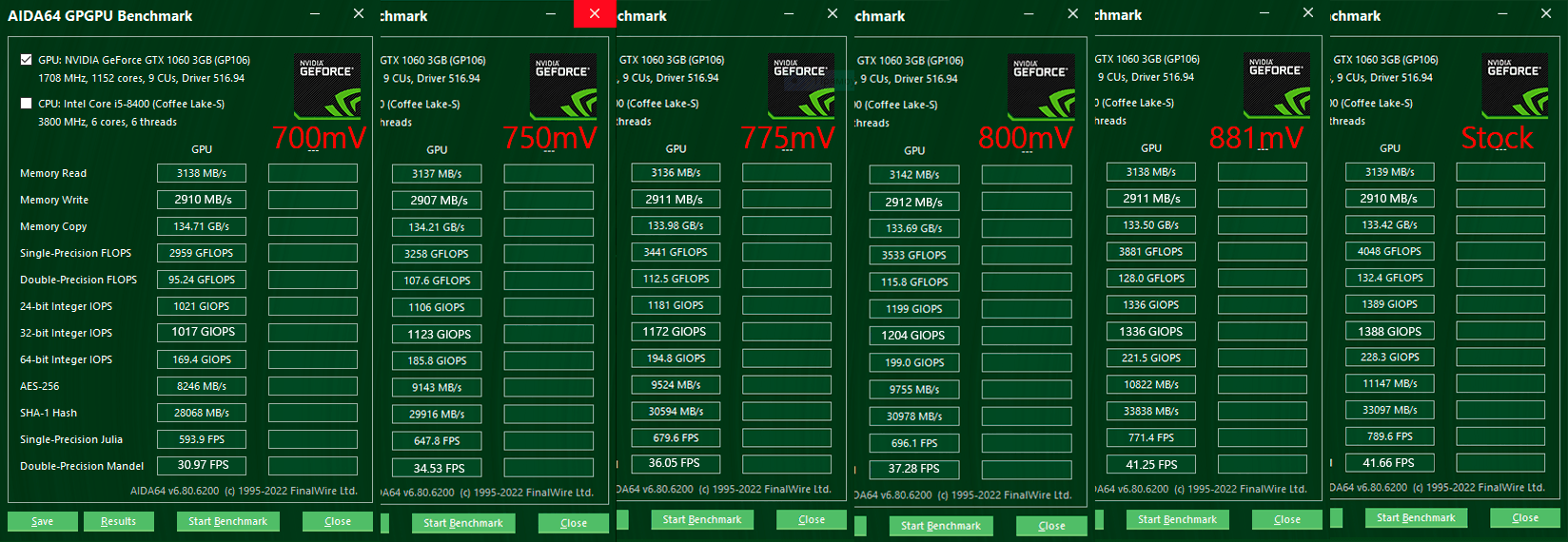This screenshot has height=542, width=1568.
Task: Click empty result box beside 3258 GFLOPS
Action: coord(549,254)
